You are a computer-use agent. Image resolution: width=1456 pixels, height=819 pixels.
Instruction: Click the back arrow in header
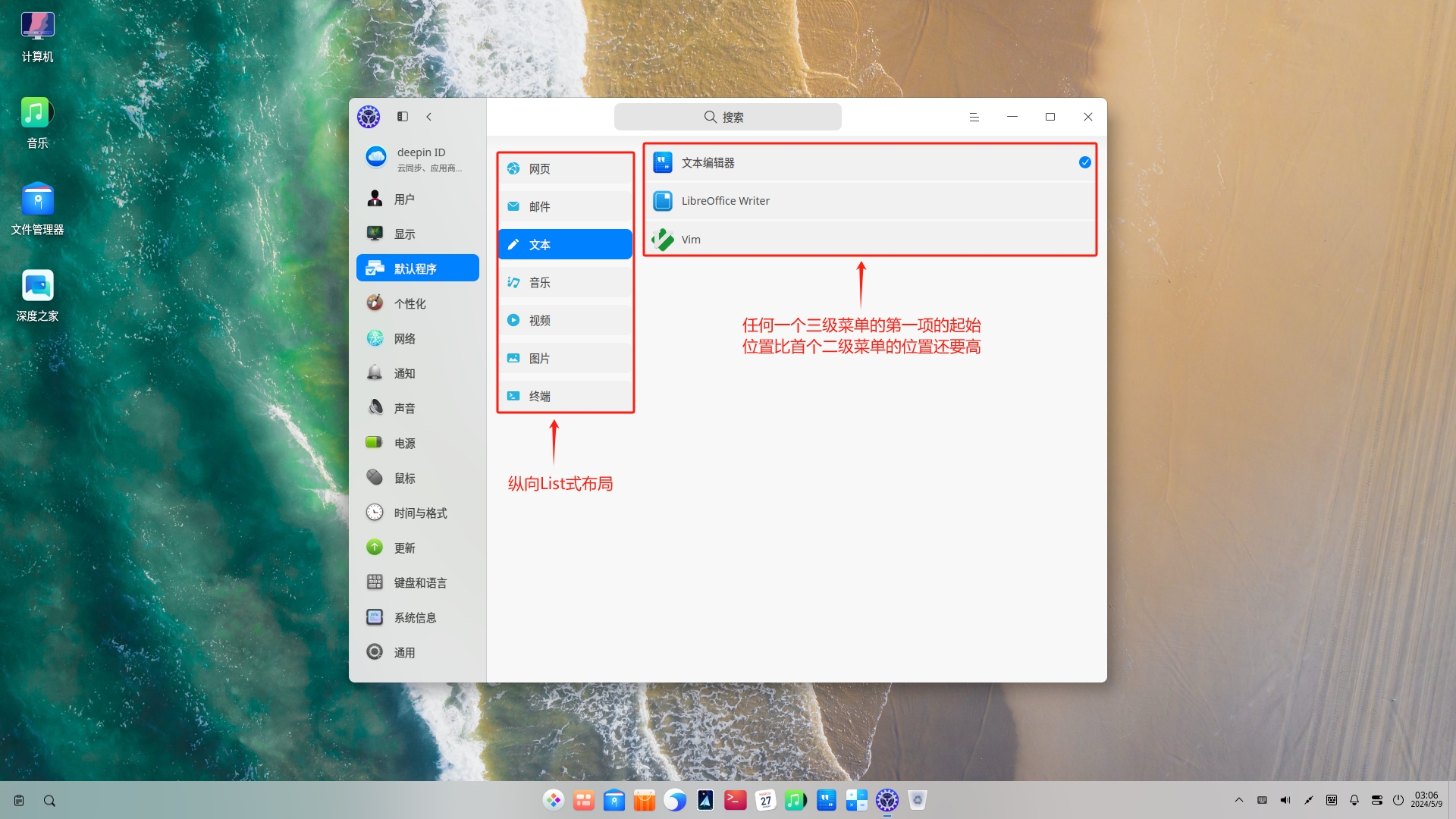point(429,117)
